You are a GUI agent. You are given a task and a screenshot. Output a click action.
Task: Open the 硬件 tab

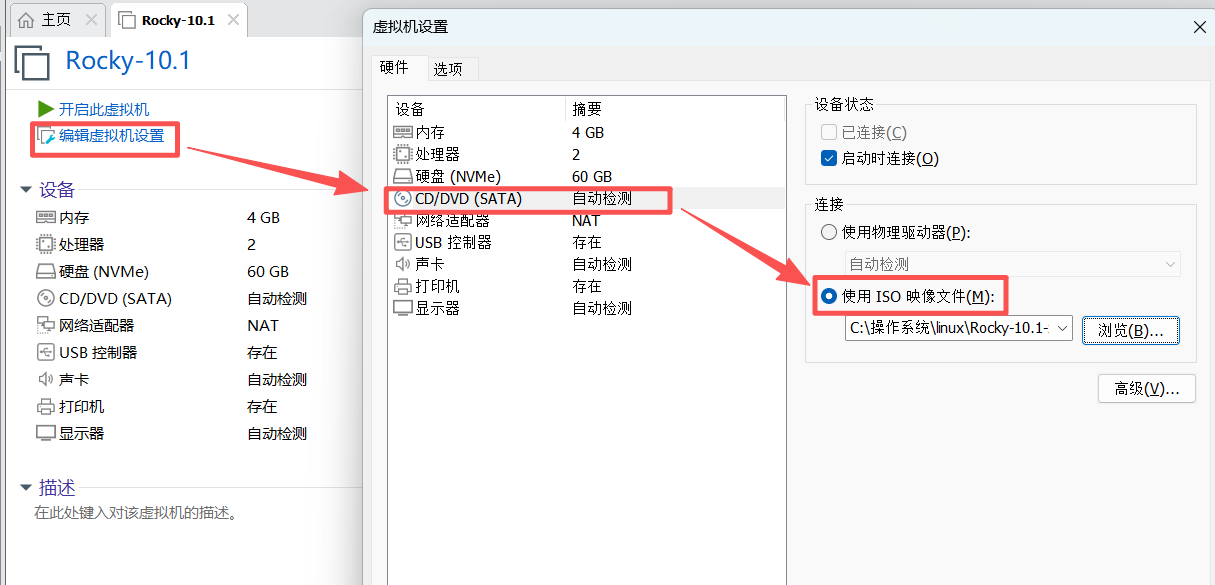[394, 67]
